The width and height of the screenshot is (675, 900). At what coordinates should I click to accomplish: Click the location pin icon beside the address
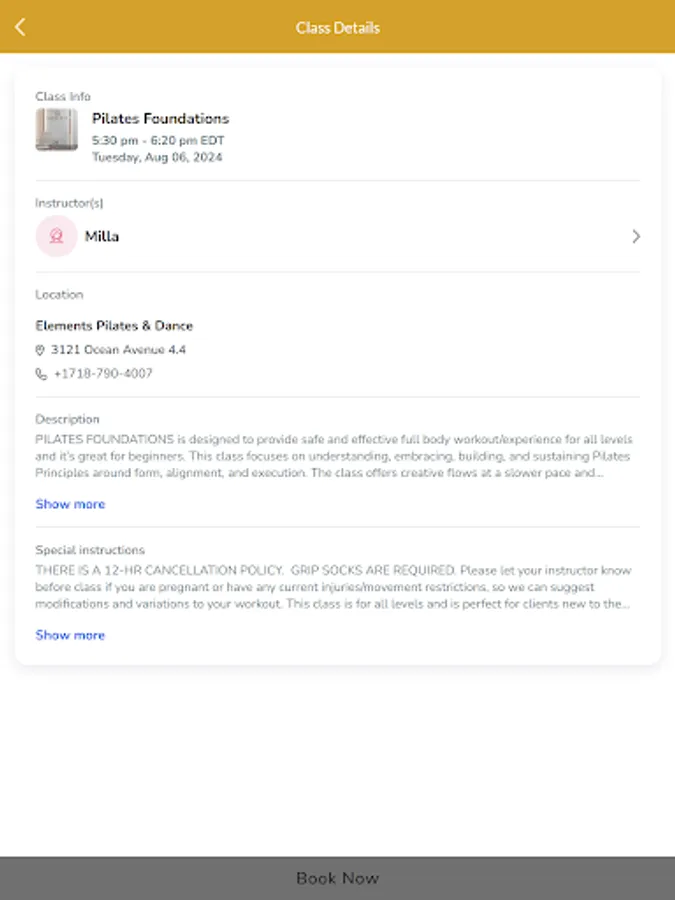tap(40, 350)
